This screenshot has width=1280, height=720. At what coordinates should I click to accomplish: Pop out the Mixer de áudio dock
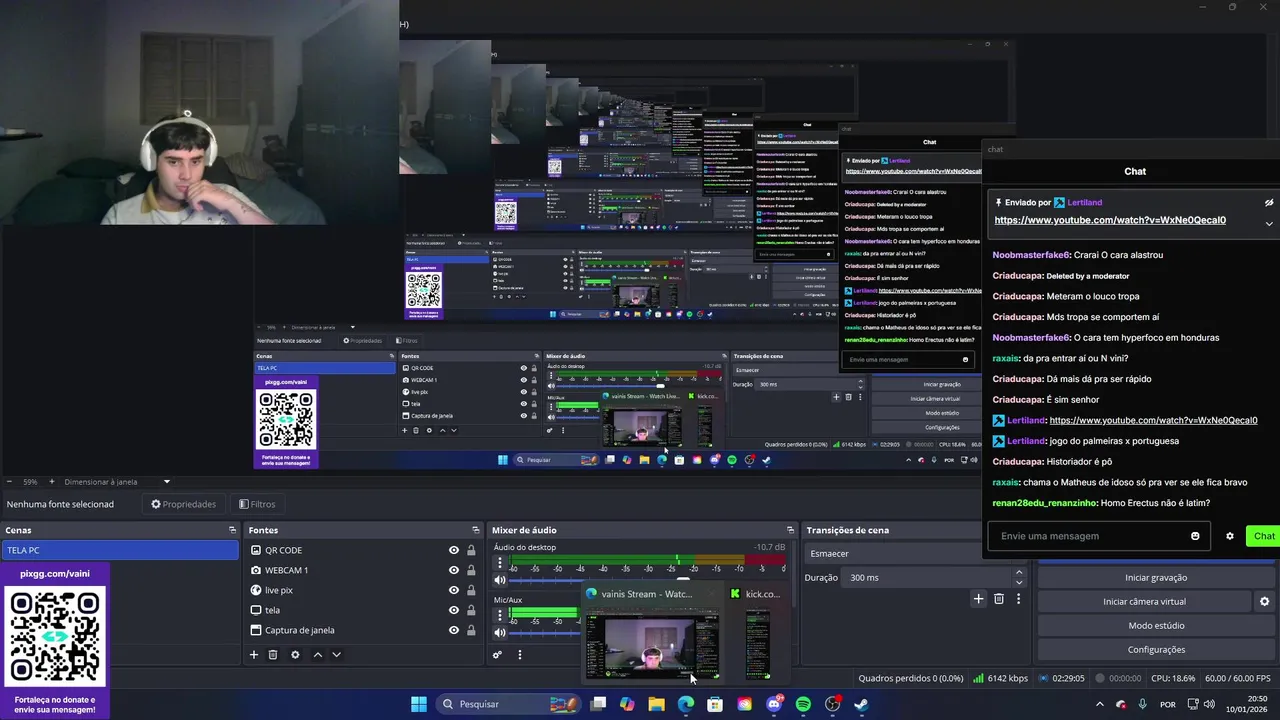(790, 530)
